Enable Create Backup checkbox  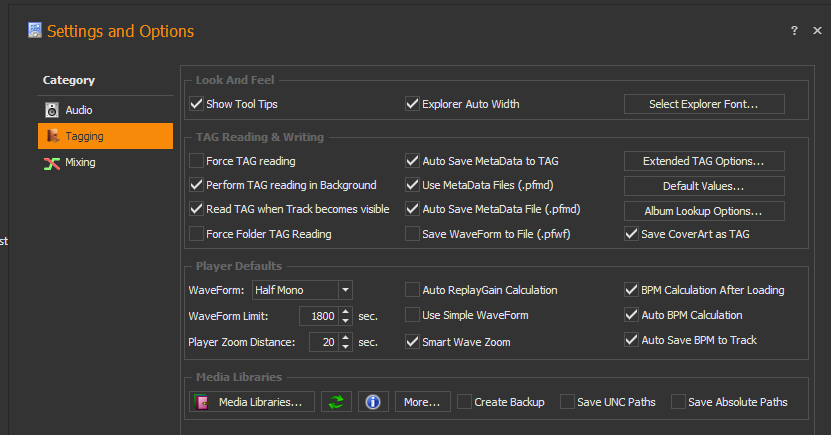pos(464,402)
